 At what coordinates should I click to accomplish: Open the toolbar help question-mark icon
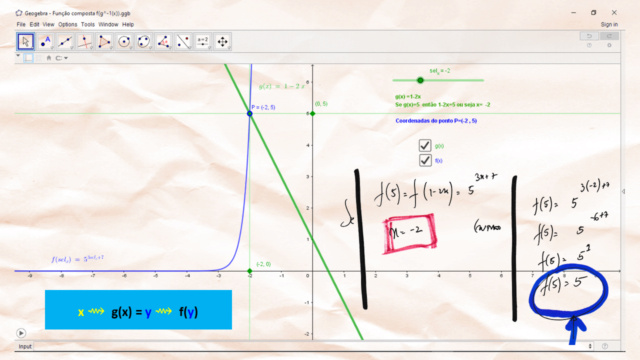(x=589, y=45)
